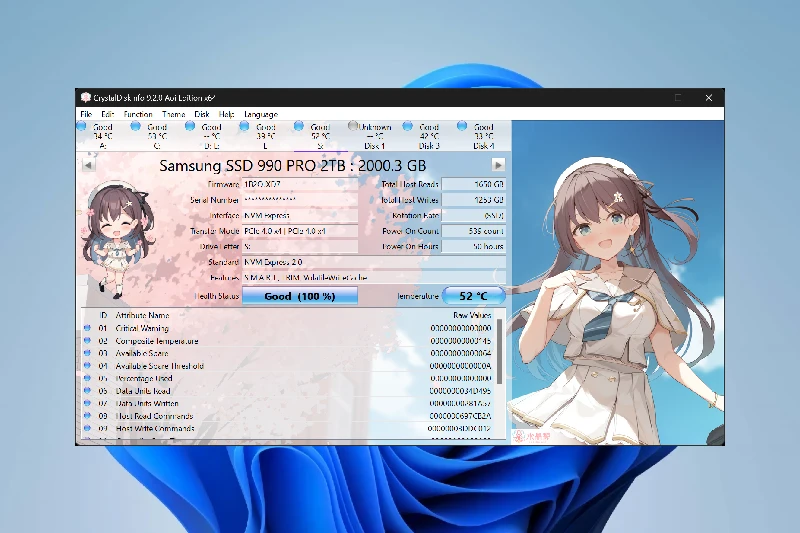800x533 pixels.
Task: Click status dot of Available Spare row
Action: click(87, 353)
